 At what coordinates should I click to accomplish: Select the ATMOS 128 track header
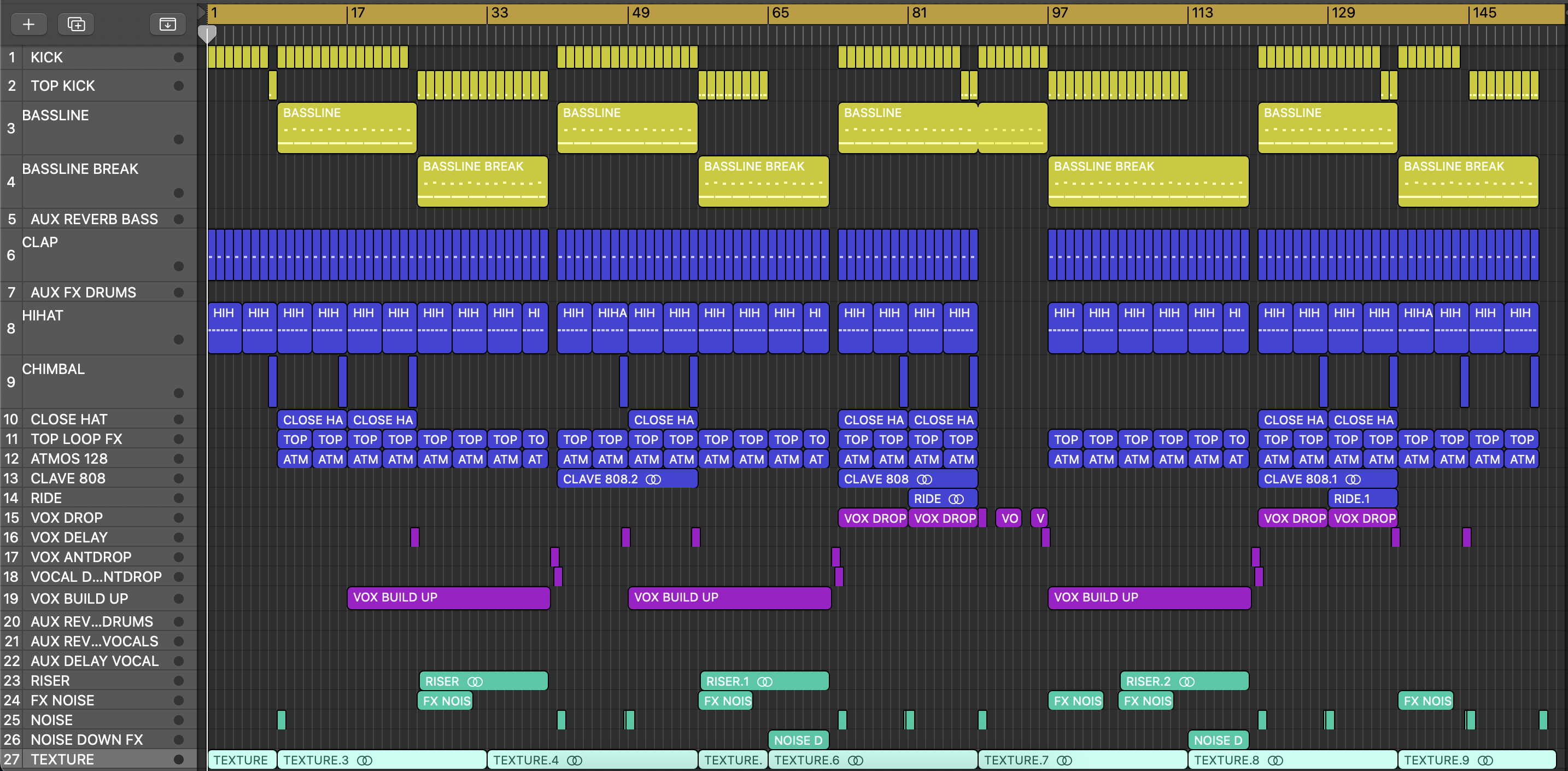98,459
